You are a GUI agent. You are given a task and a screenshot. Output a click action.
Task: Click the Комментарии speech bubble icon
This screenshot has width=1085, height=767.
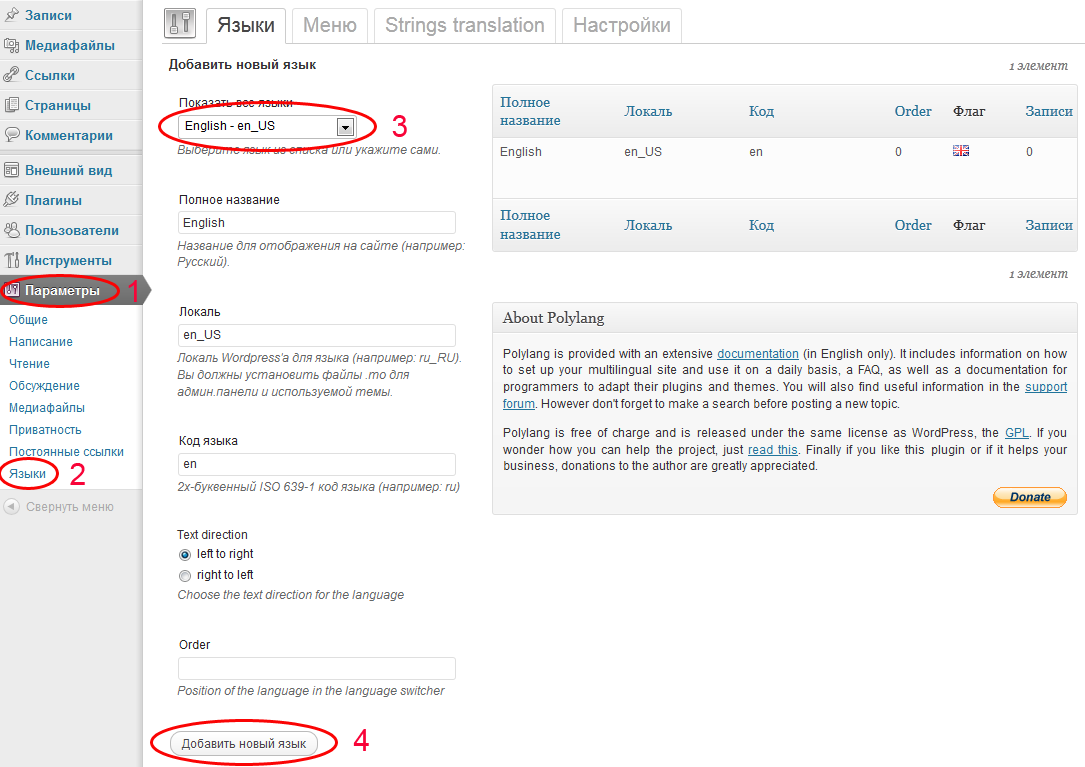point(11,135)
